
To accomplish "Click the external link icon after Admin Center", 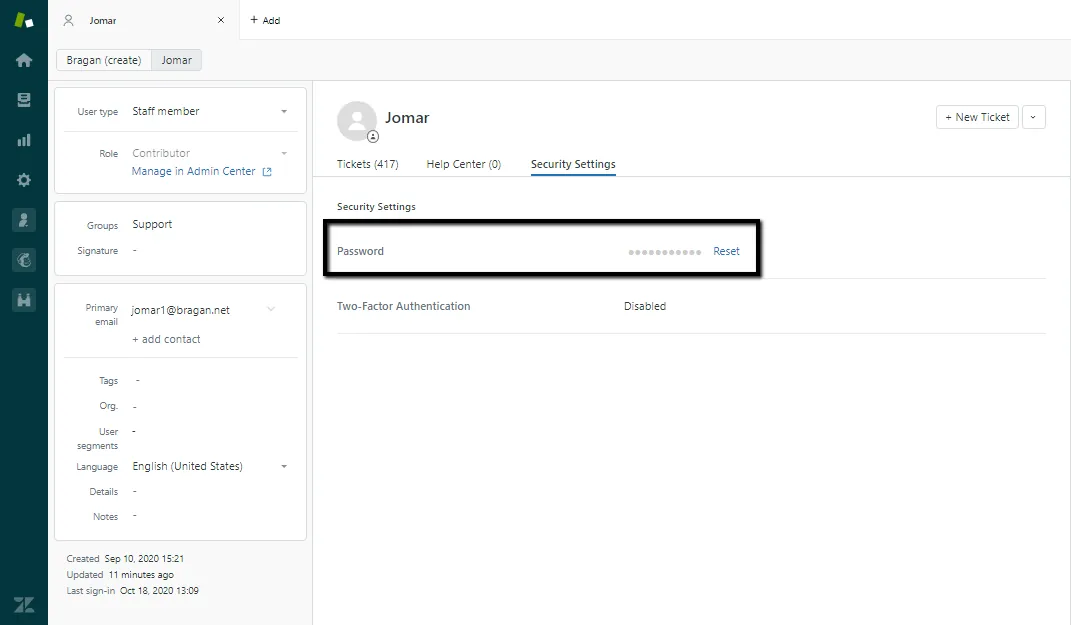I will pos(267,171).
